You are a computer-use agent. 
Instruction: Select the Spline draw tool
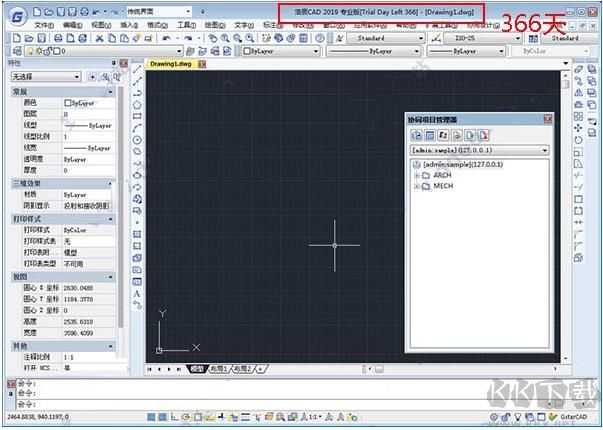(x=137, y=163)
